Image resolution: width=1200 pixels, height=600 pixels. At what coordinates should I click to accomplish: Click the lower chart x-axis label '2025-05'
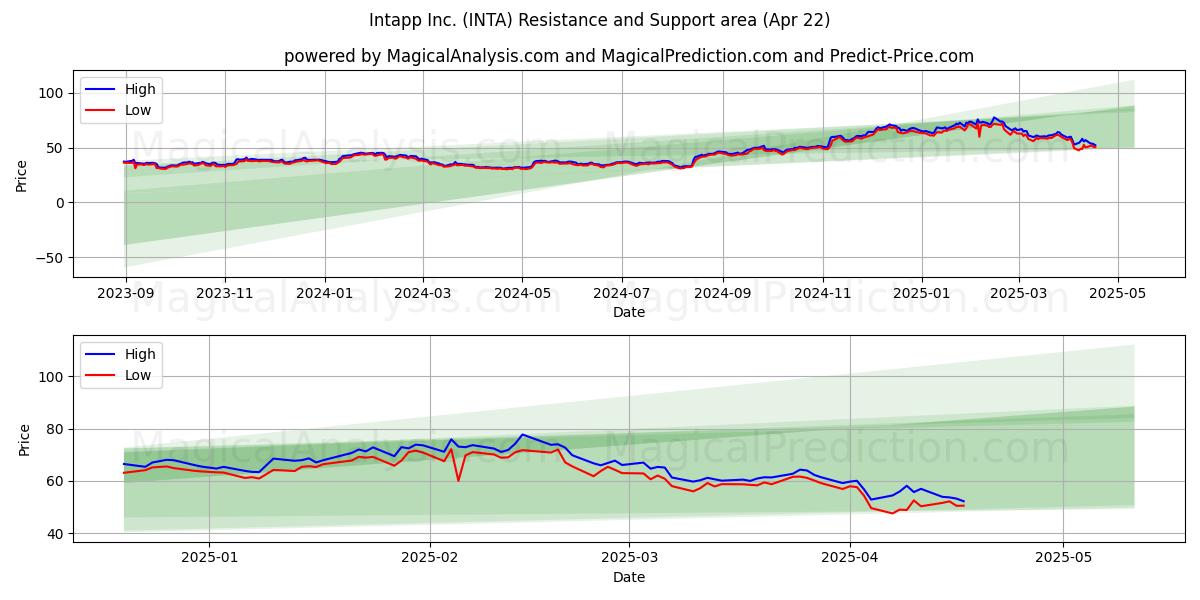click(x=1063, y=559)
